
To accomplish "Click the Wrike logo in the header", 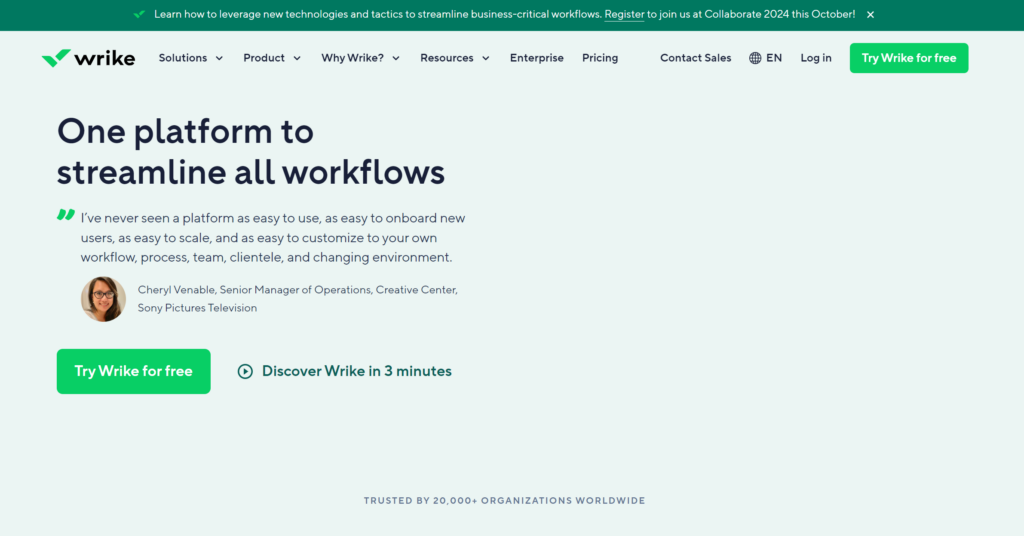I will pos(88,58).
